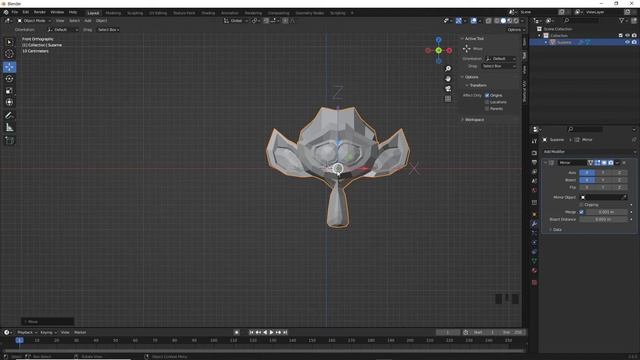Select the Transform tool

click(9, 102)
